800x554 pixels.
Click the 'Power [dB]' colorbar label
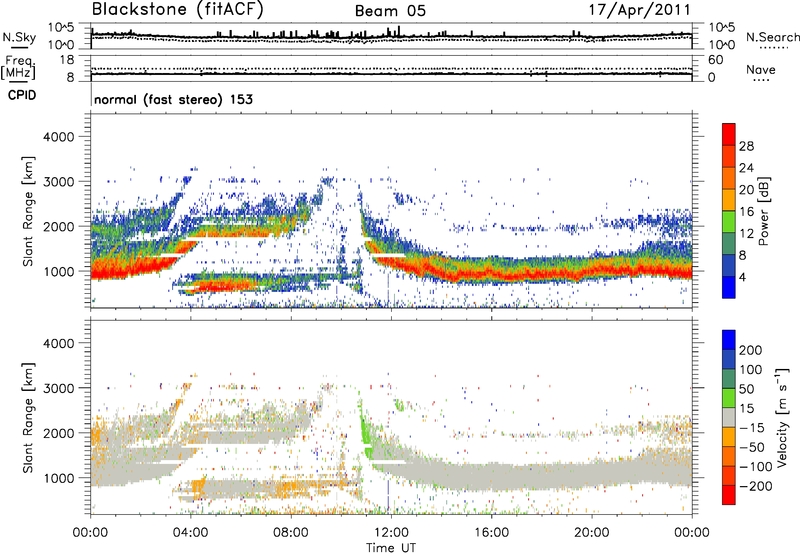coord(763,211)
